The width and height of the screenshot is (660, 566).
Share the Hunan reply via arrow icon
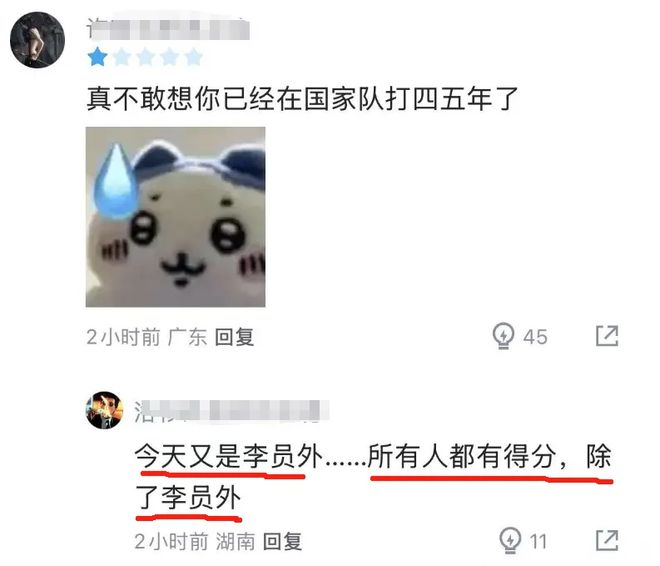point(607,540)
